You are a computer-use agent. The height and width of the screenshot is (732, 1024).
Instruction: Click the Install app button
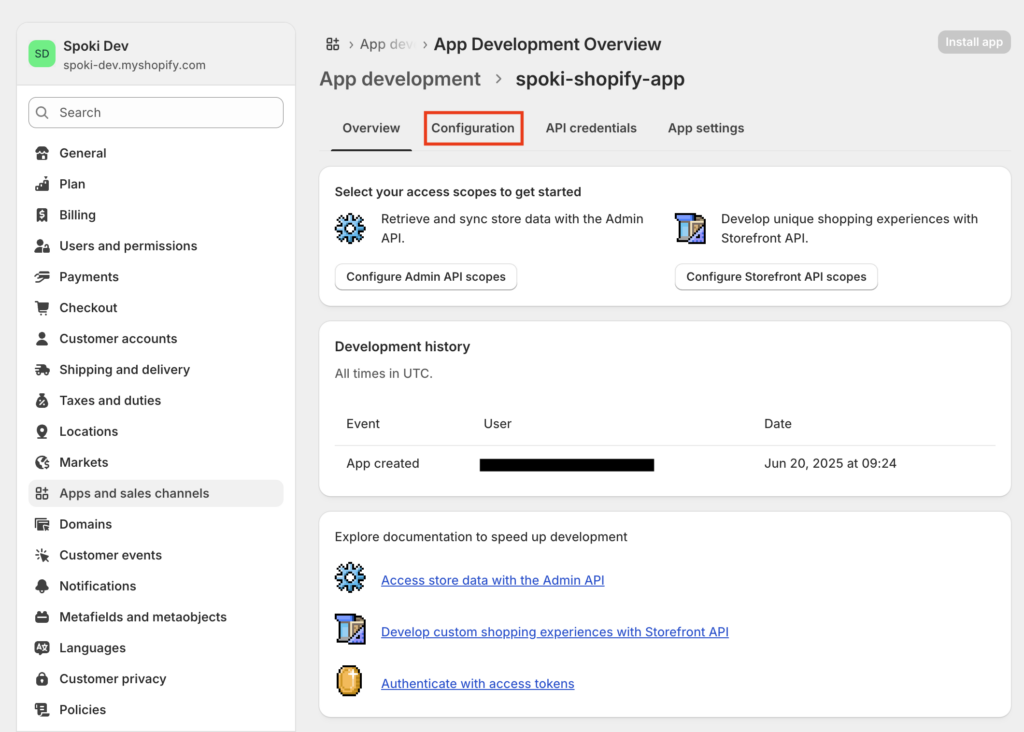974,42
